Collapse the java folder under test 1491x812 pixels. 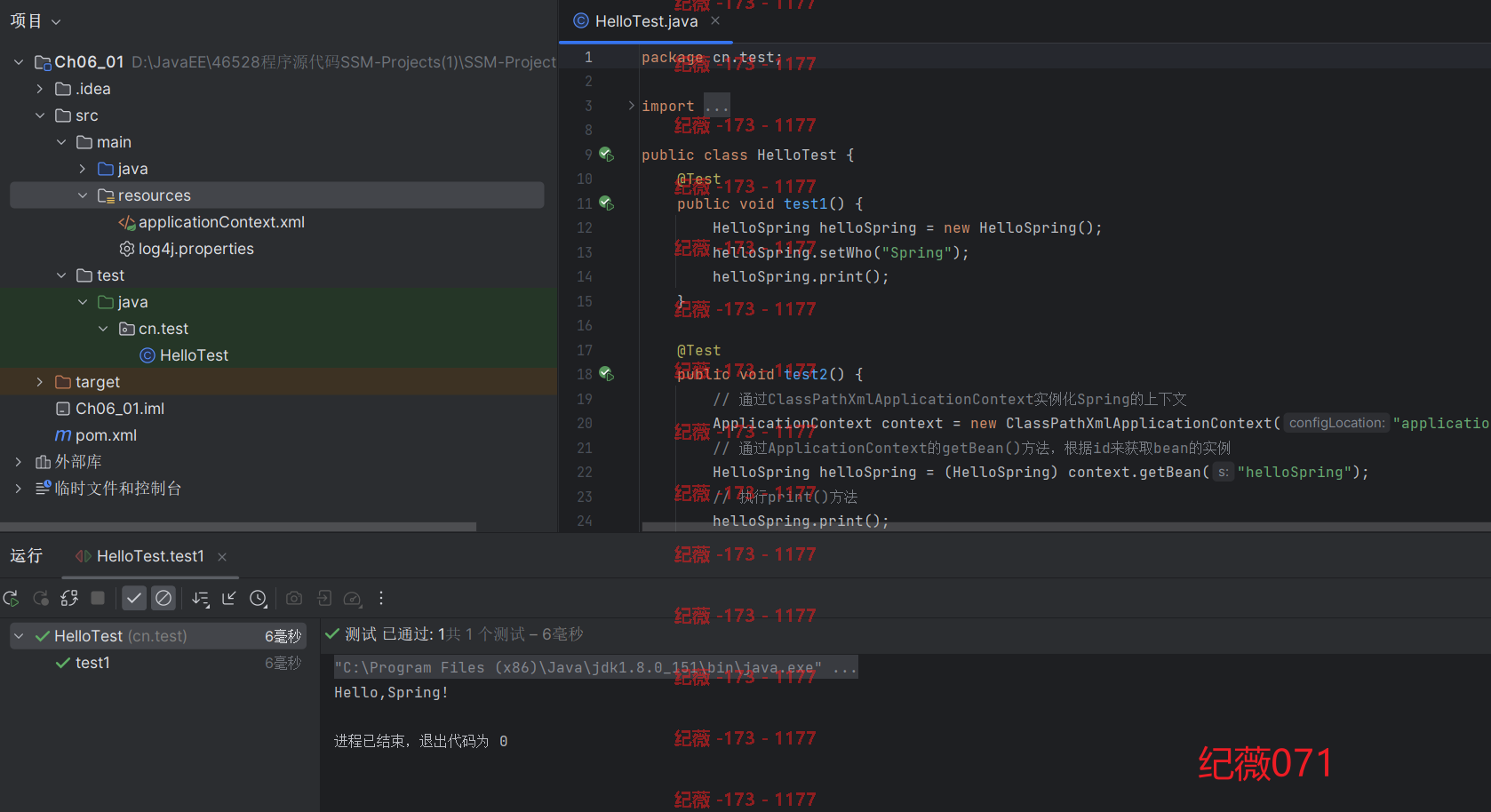(x=83, y=302)
